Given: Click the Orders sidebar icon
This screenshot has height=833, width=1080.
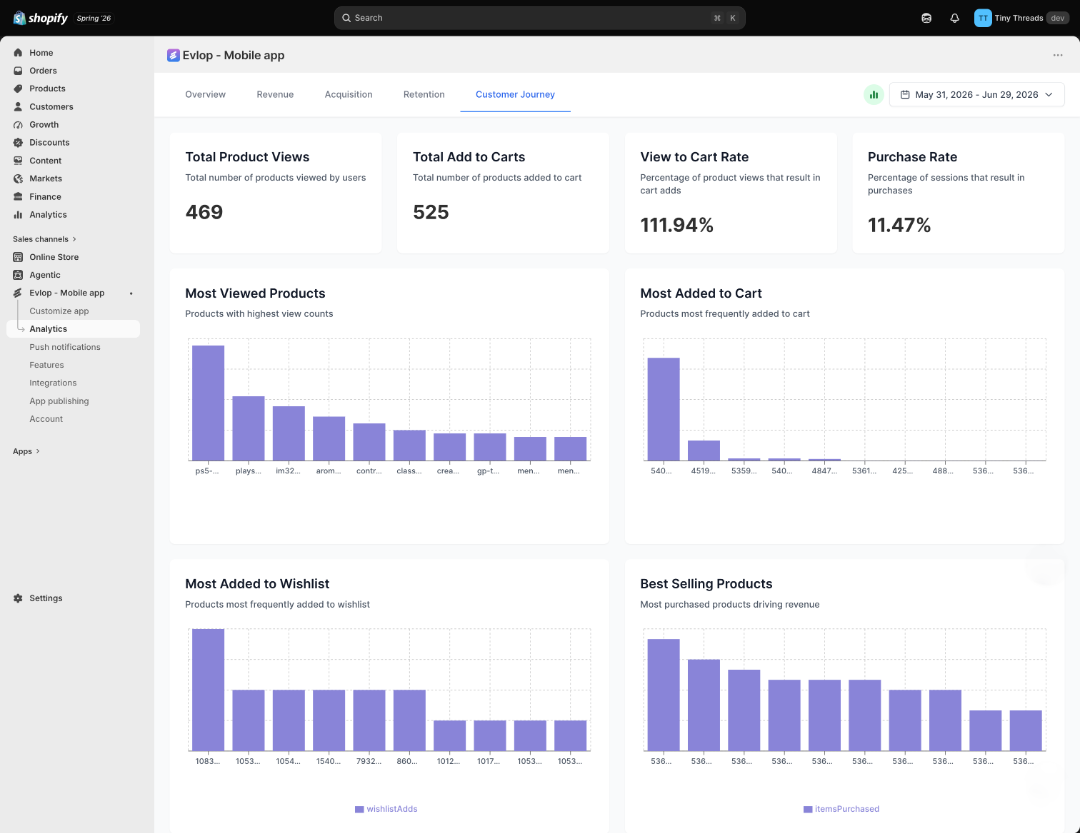Looking at the screenshot, I should click(x=18, y=70).
